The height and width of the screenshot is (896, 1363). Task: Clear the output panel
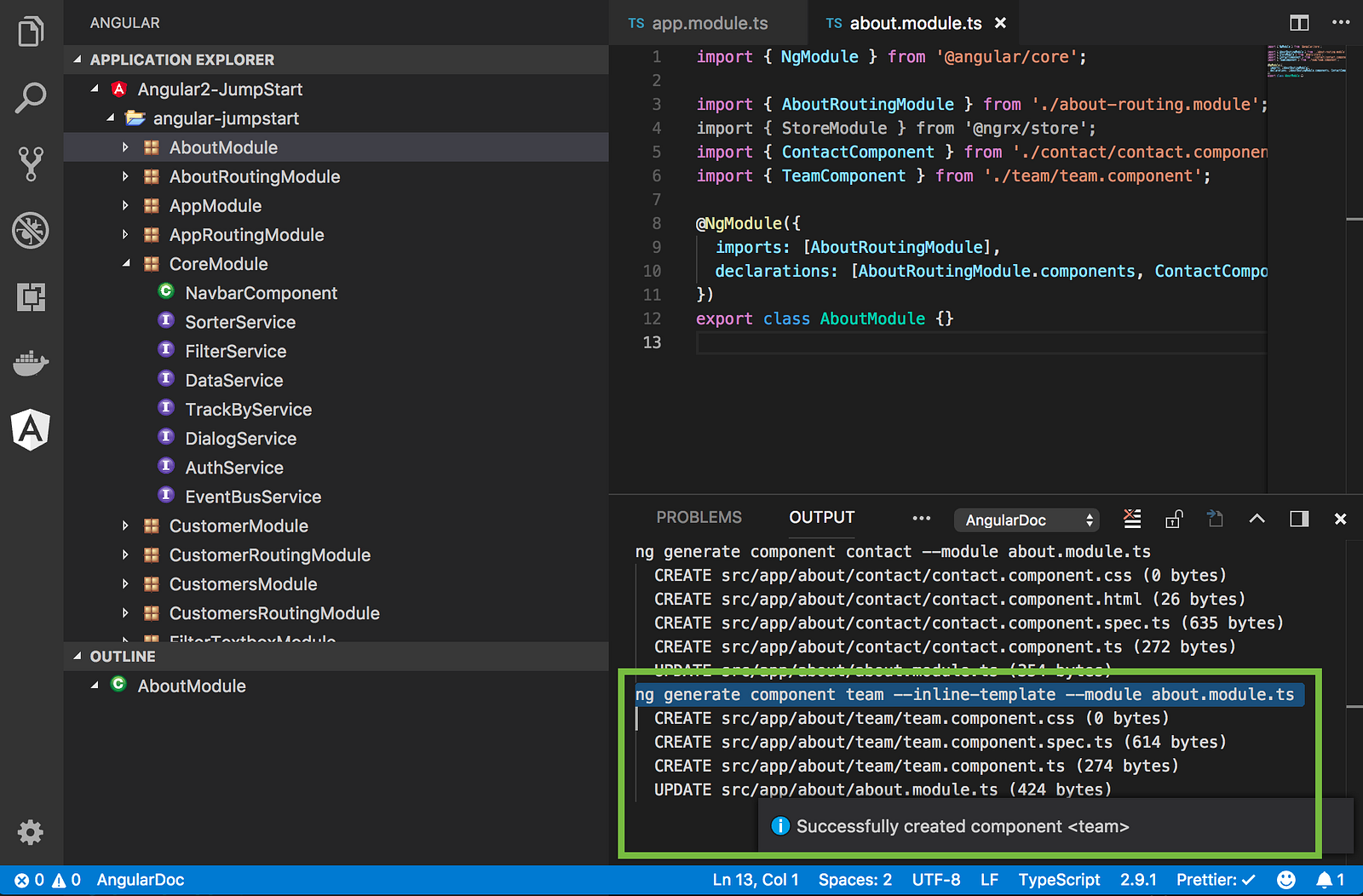1132,519
